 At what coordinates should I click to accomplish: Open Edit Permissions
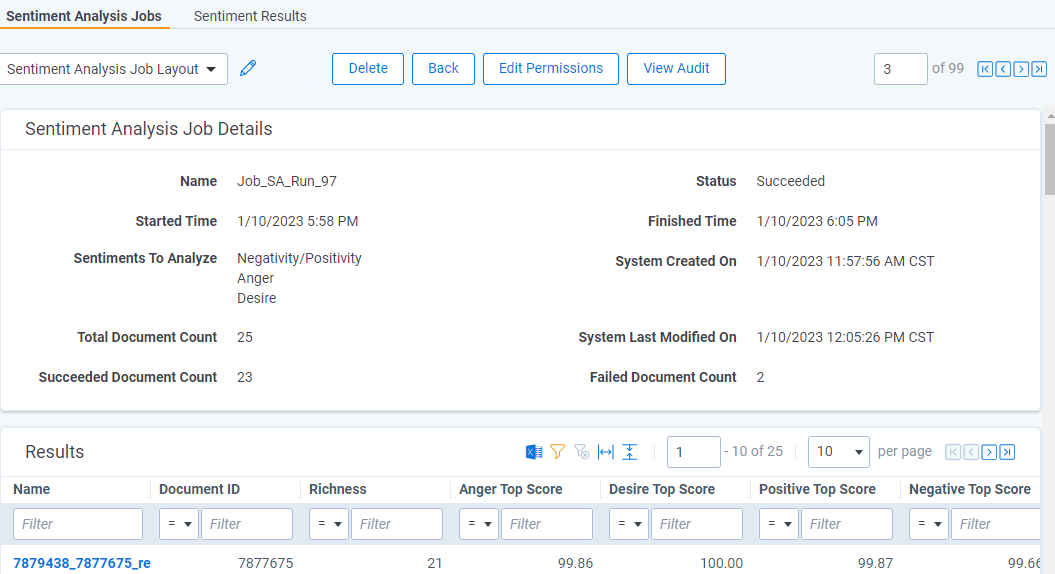point(551,69)
